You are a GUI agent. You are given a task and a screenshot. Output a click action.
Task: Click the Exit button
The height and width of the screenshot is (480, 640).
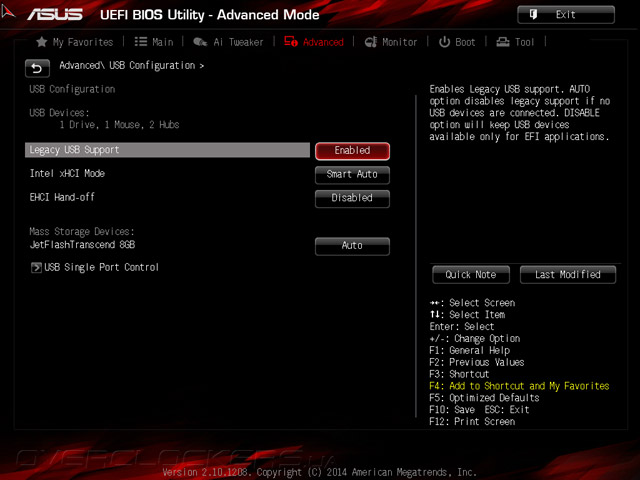click(566, 15)
